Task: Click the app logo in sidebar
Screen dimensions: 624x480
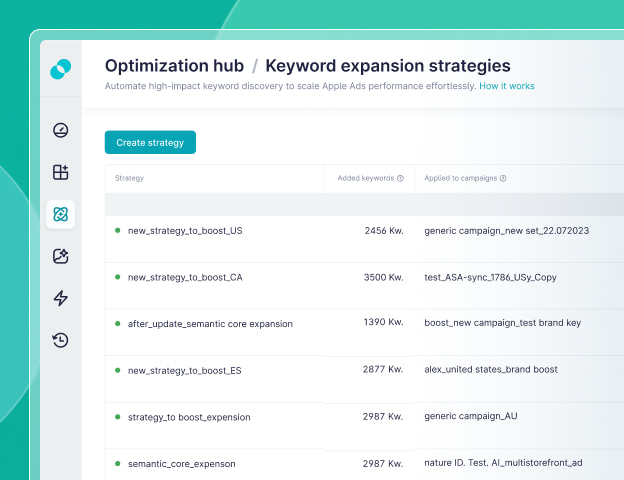Action: (x=60, y=69)
